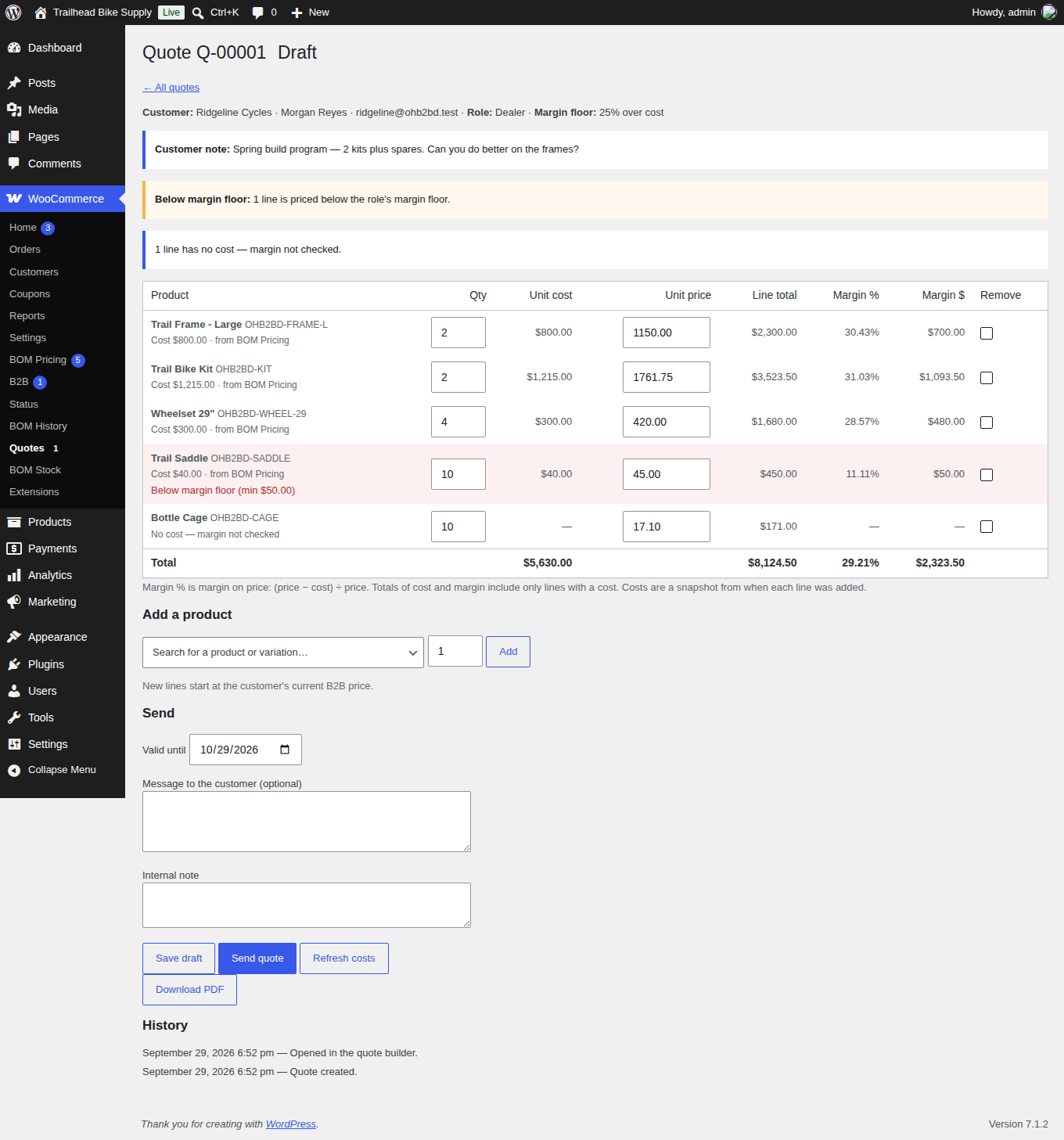
Task: Click the plus icon beside New
Action: coord(297,13)
